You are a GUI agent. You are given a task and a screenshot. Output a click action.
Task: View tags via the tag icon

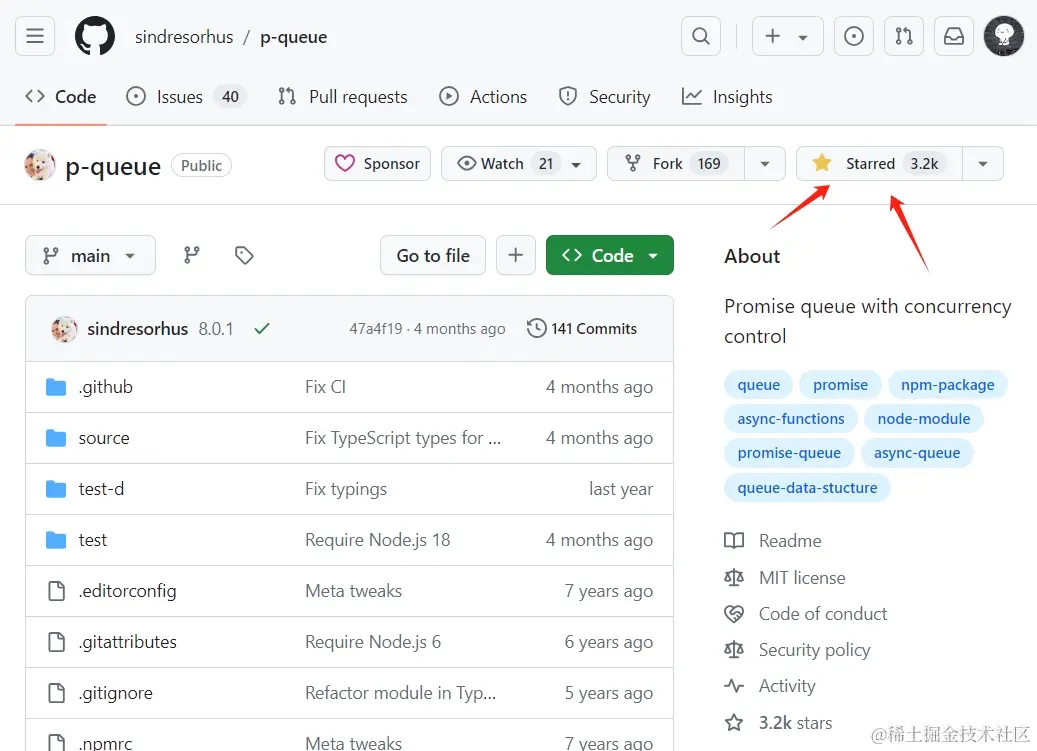tap(244, 255)
